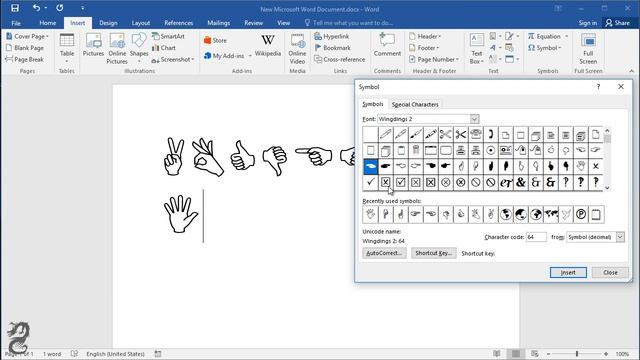The image size is (640, 360).
Task: Open the Footer dropdown
Action: (x=424, y=48)
